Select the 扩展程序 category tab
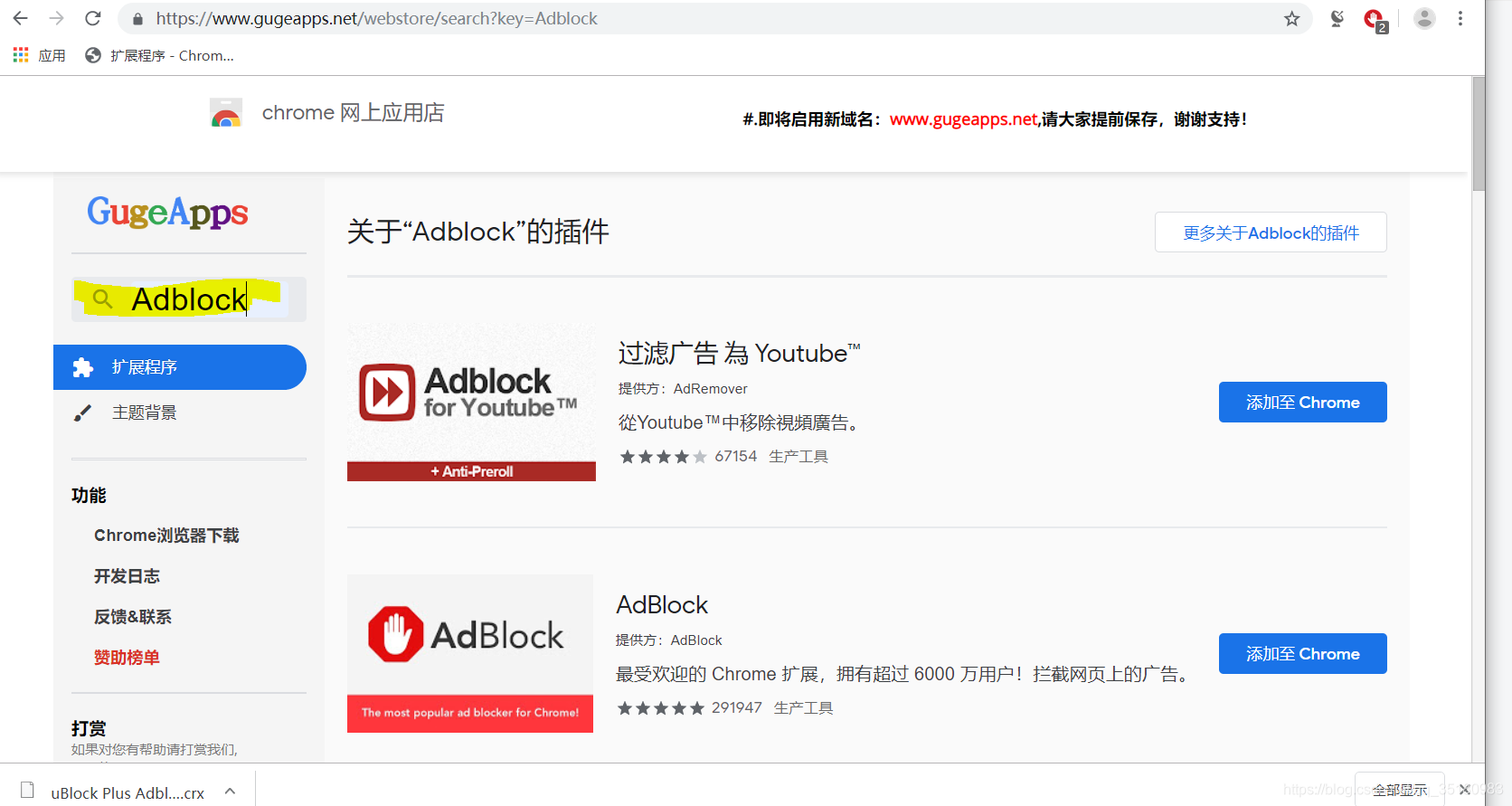This screenshot has width=1512, height=806. tap(180, 367)
